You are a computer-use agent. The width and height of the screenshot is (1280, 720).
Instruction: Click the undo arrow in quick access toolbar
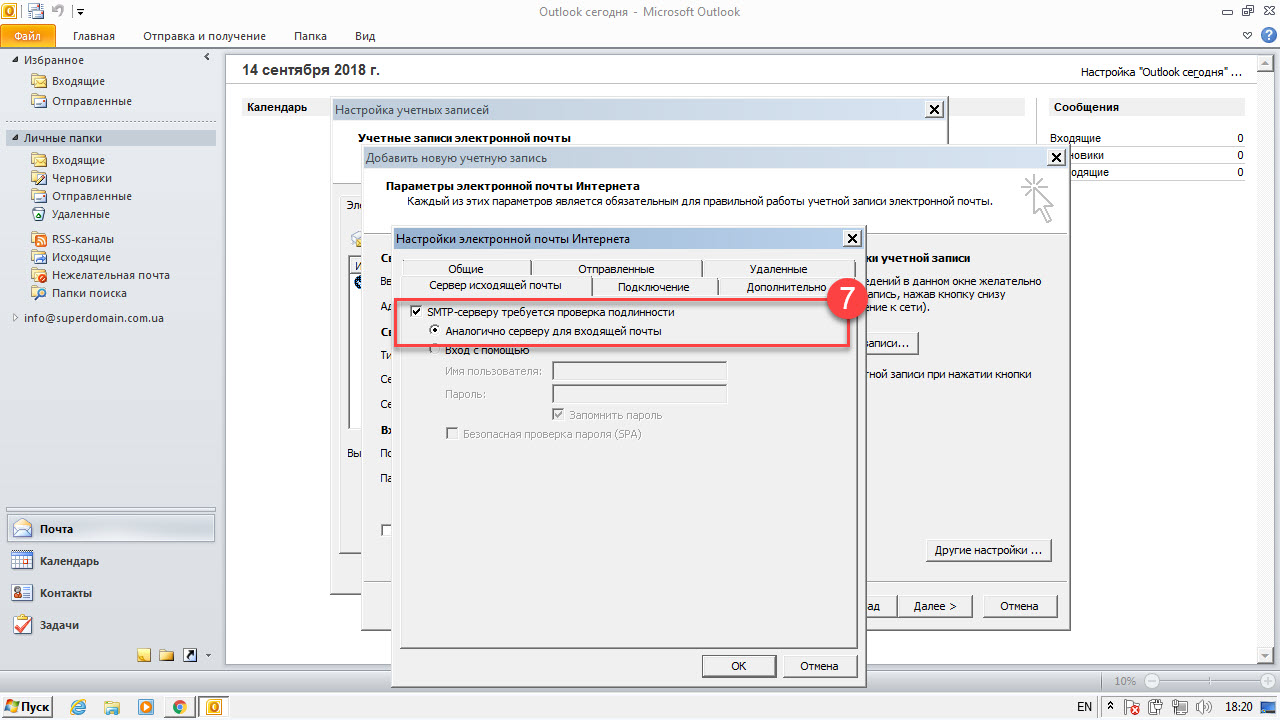(60, 11)
